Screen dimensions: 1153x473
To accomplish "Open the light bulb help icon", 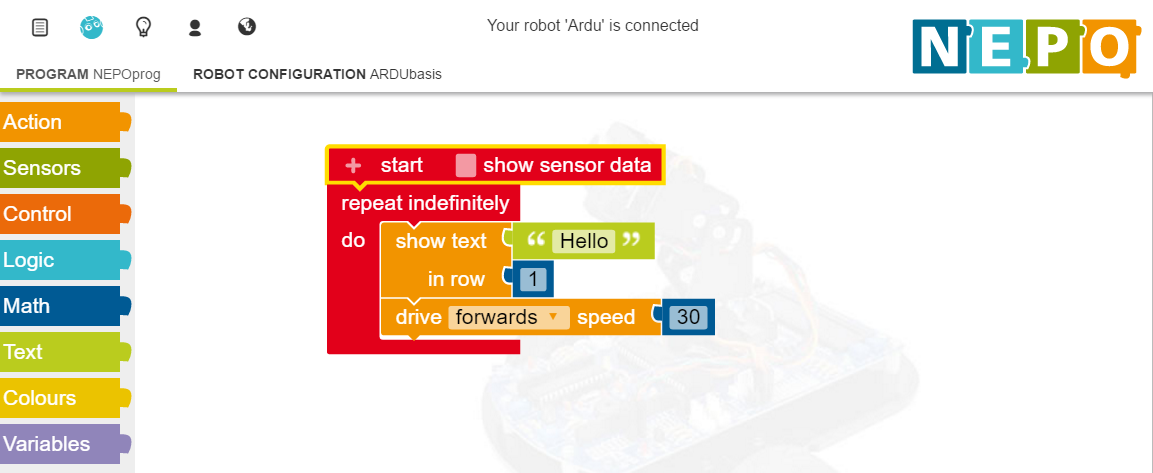I will coord(143,27).
